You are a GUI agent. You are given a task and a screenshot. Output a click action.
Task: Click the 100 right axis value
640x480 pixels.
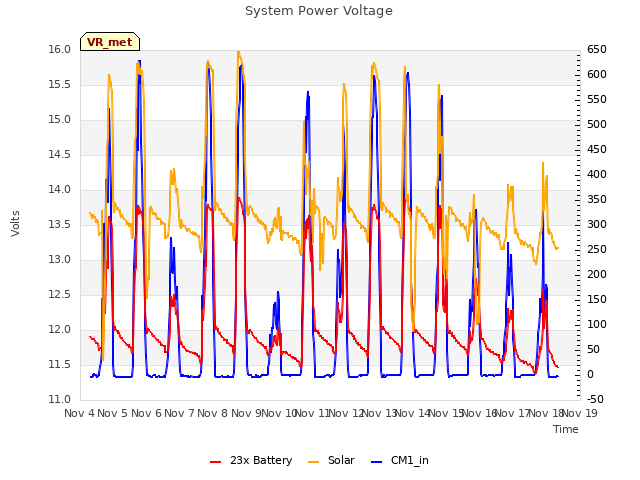597,324
